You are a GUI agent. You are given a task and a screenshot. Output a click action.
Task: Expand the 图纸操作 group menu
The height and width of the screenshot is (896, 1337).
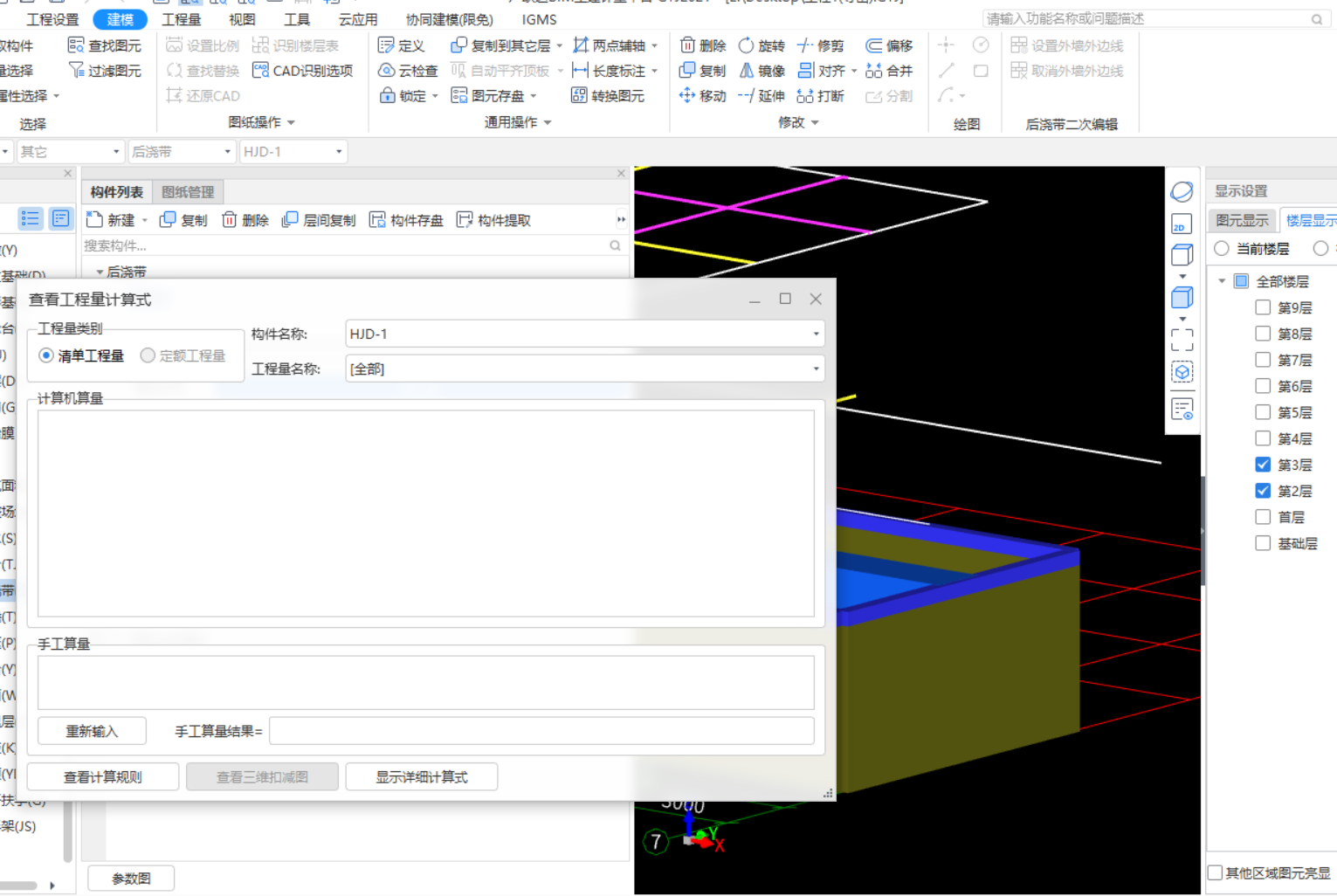262,122
